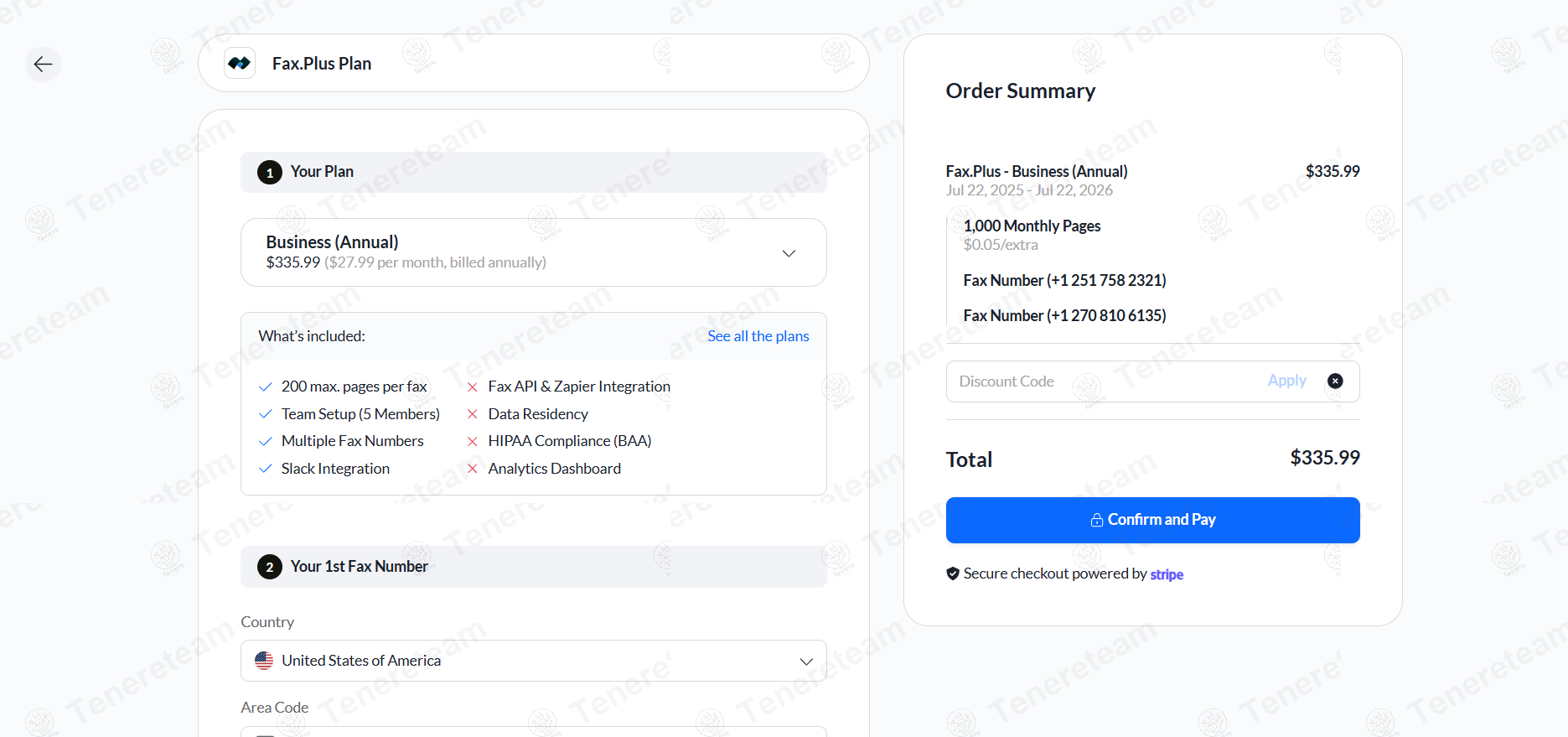Click the back arrow icon
Viewport: 1568px width, 737px height.
click(43, 64)
